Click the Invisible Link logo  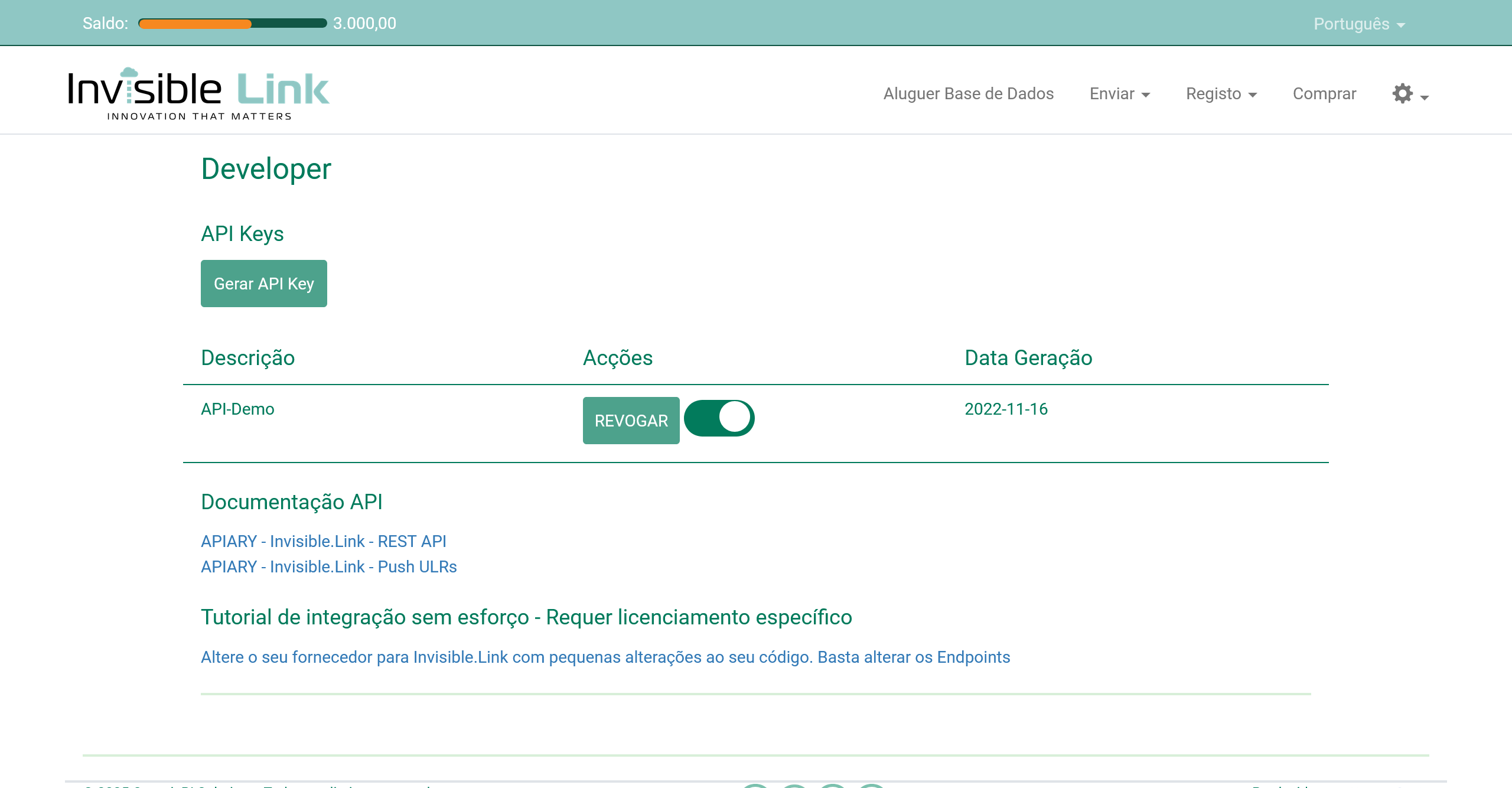click(198, 93)
